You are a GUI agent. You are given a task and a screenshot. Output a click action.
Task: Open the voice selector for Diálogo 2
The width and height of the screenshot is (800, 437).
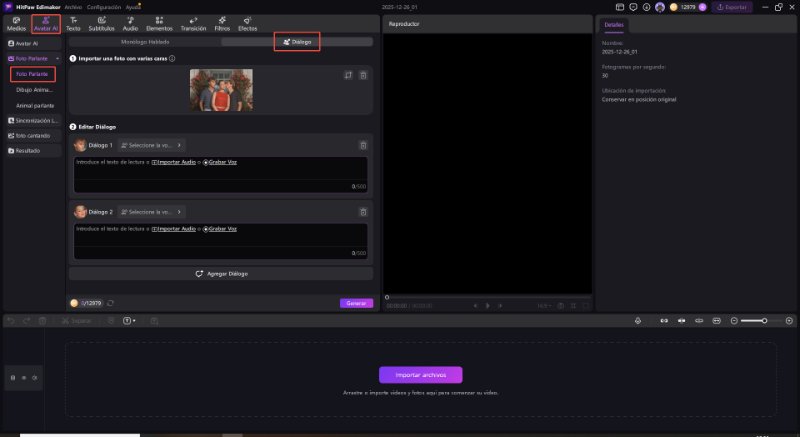pos(151,212)
